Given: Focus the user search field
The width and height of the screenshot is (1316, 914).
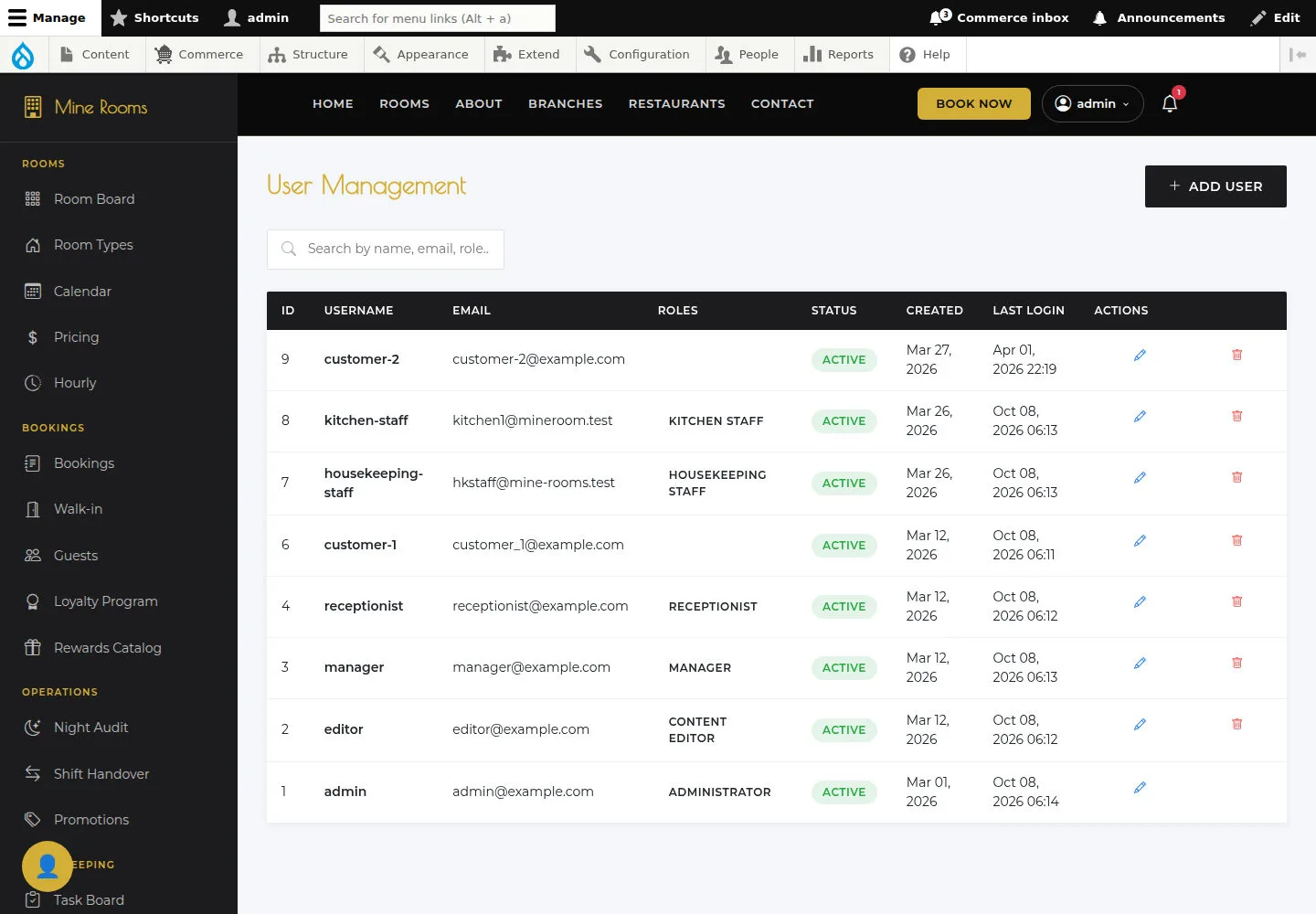Looking at the screenshot, I should pos(386,250).
